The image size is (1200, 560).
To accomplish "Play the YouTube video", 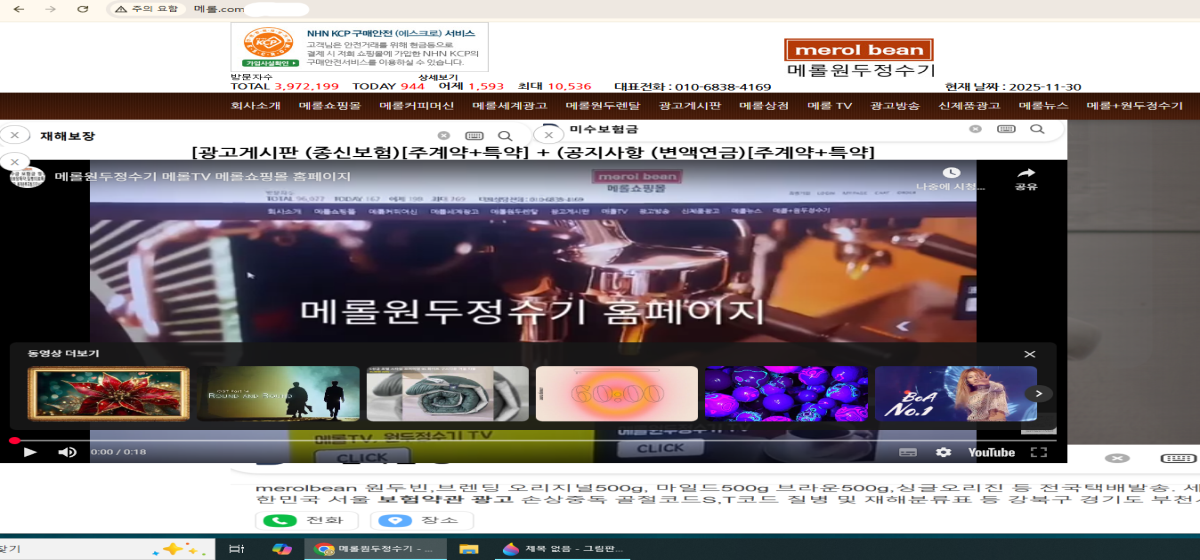I will point(30,452).
